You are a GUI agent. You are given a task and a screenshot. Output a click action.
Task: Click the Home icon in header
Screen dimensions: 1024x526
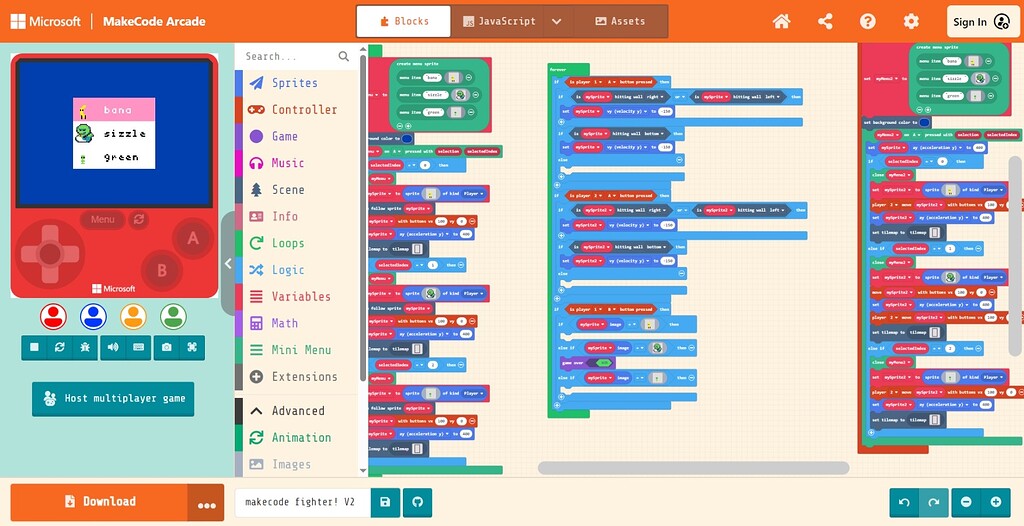click(781, 22)
